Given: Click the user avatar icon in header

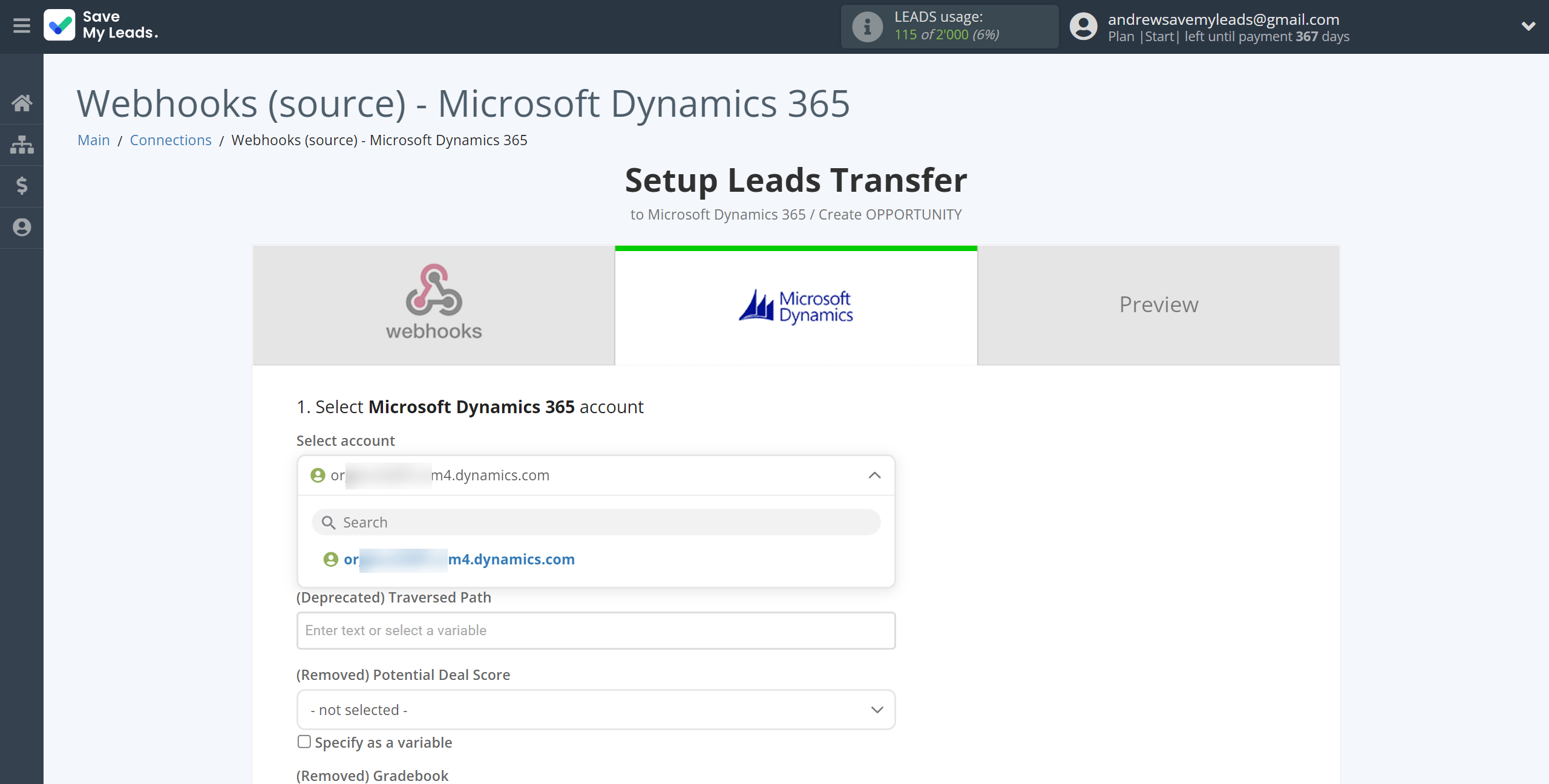Looking at the screenshot, I should coord(1083,27).
